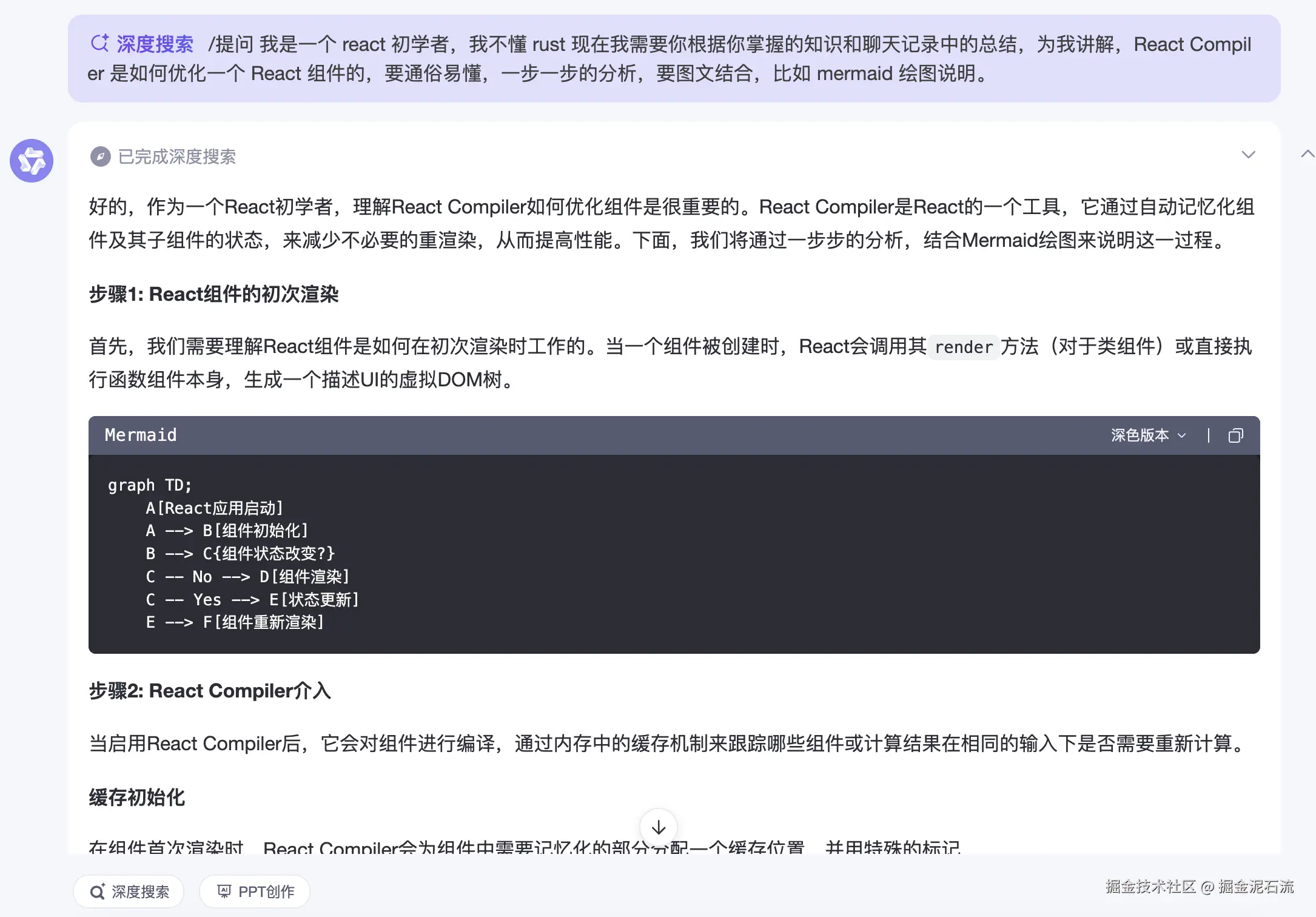Image resolution: width=1316 pixels, height=917 pixels.
Task: Collapse the 已完成深度搜索 section chevron
Action: [x=1248, y=155]
